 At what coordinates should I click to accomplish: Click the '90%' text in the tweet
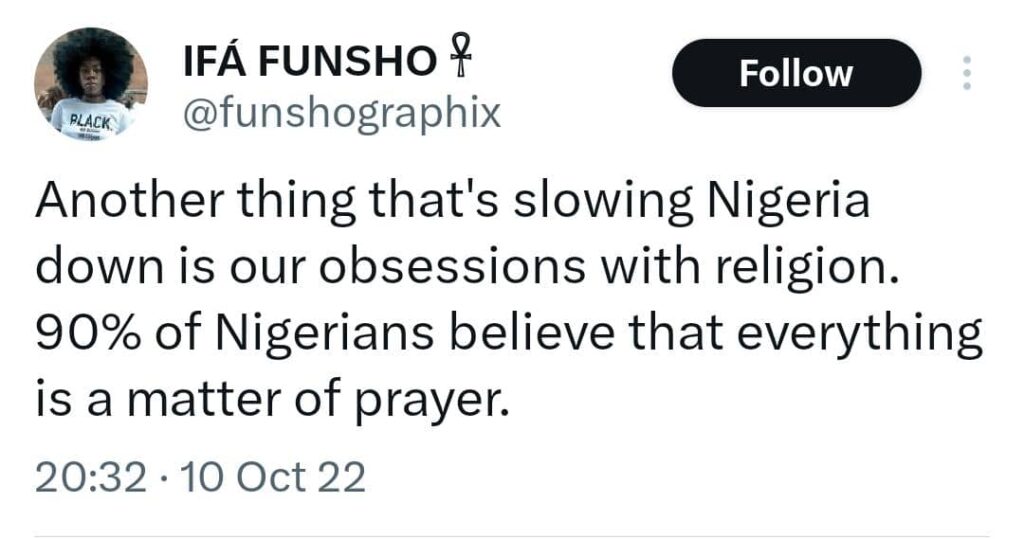[x=88, y=334]
